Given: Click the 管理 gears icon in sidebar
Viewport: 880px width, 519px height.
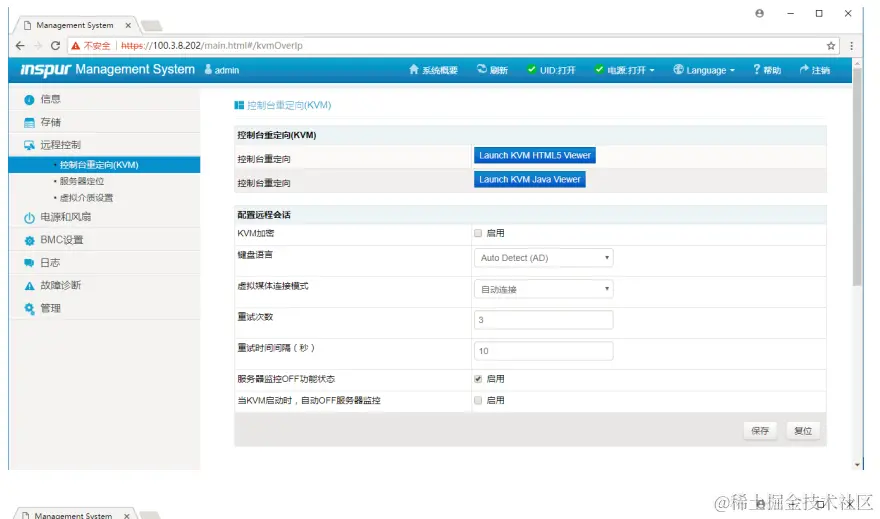Looking at the screenshot, I should (29, 308).
